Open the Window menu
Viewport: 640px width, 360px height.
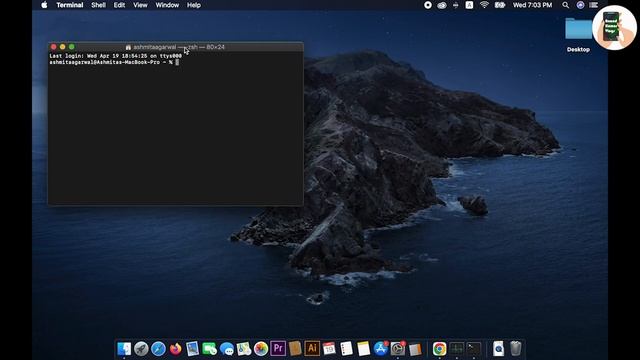(167, 5)
